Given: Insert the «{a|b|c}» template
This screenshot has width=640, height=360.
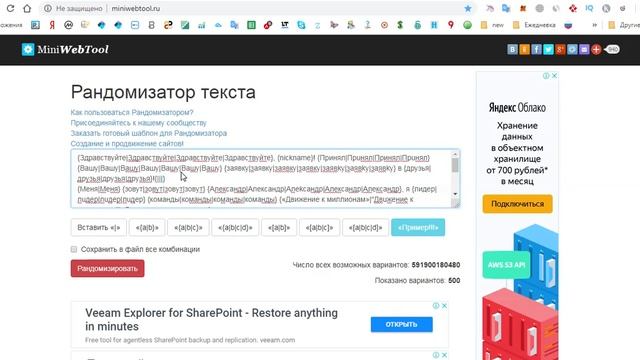Looking at the screenshot, I should click(x=188, y=227).
